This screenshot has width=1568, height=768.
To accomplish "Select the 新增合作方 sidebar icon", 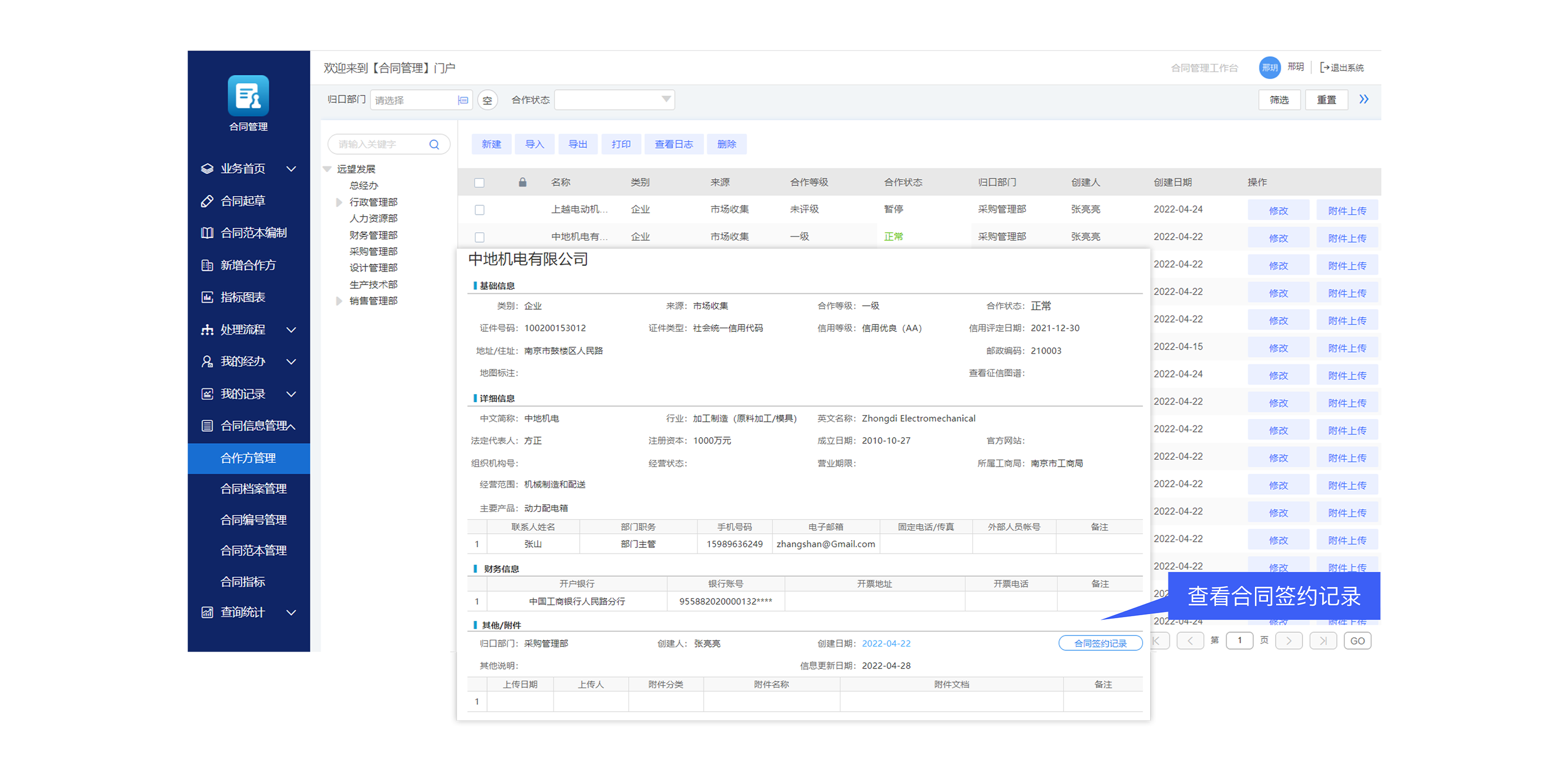I will coord(206,265).
